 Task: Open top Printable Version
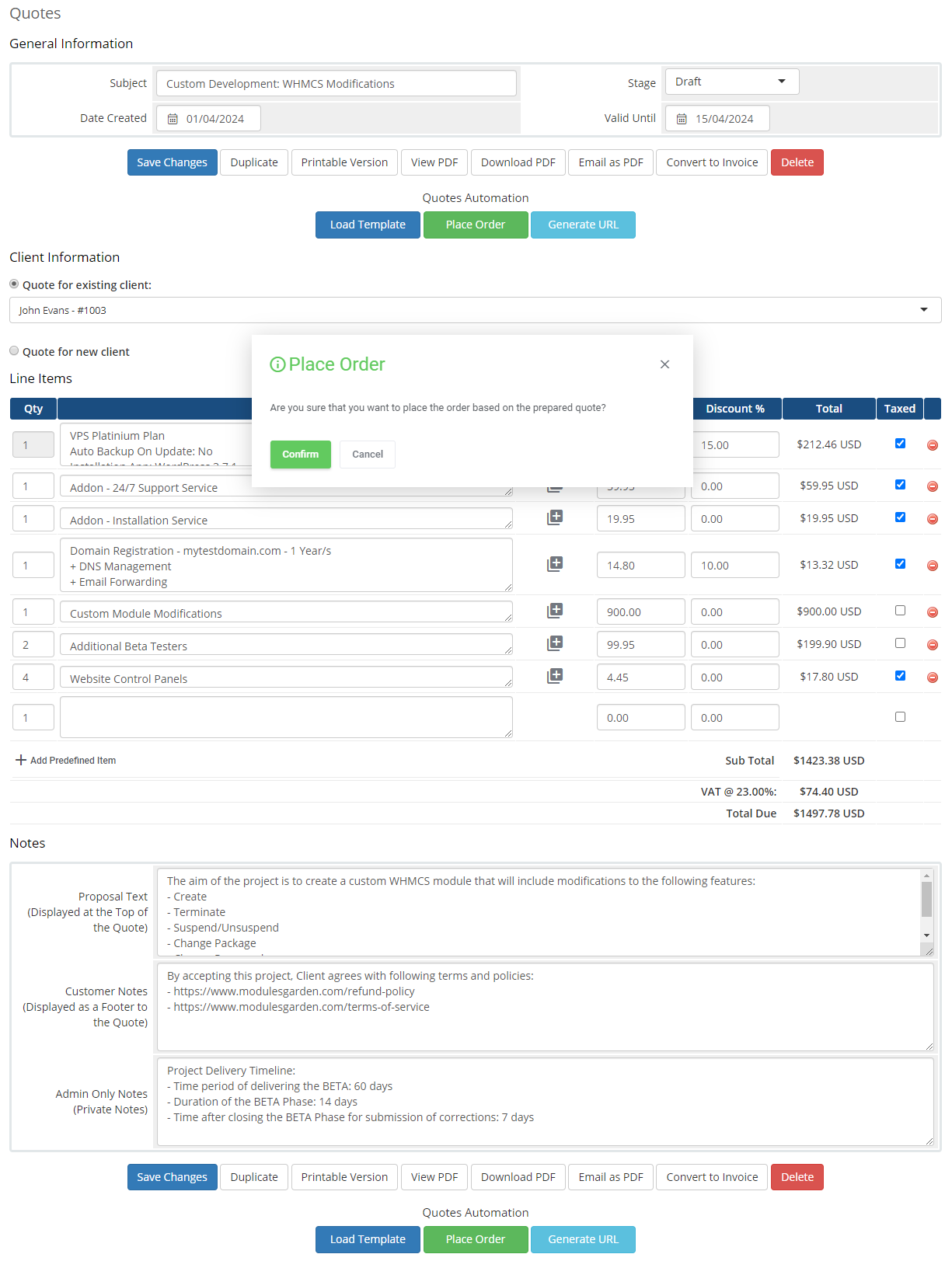[344, 162]
